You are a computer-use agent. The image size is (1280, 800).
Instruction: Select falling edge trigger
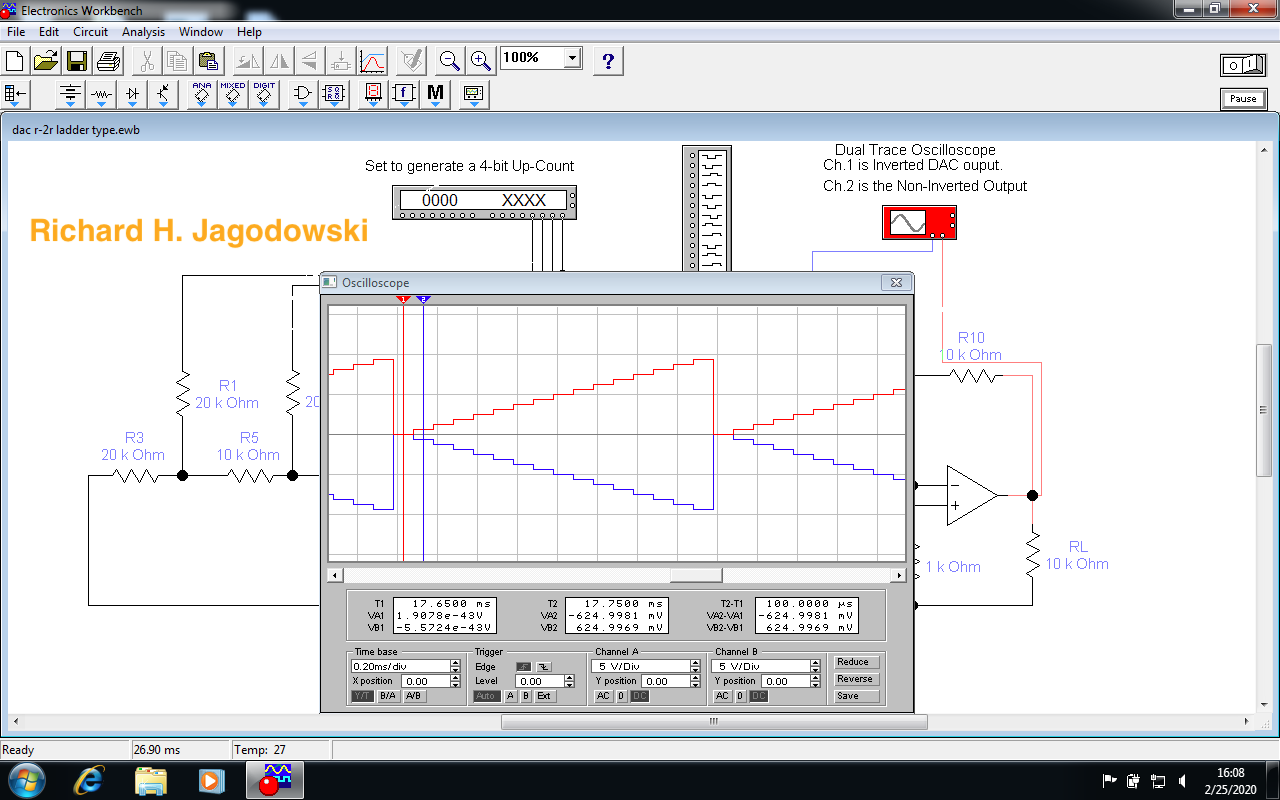(x=544, y=667)
